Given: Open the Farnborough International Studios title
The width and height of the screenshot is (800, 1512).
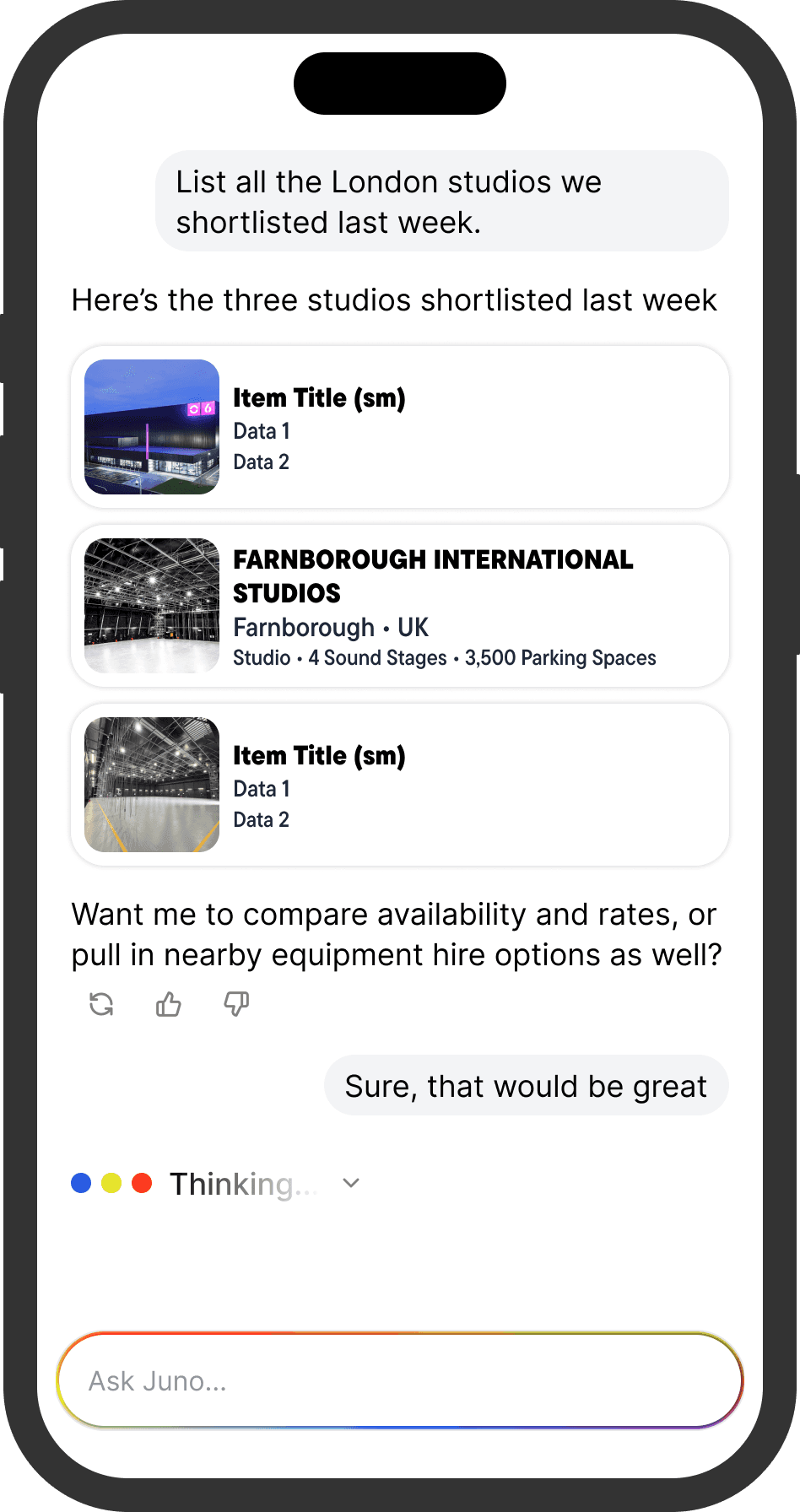Looking at the screenshot, I should [x=432, y=576].
